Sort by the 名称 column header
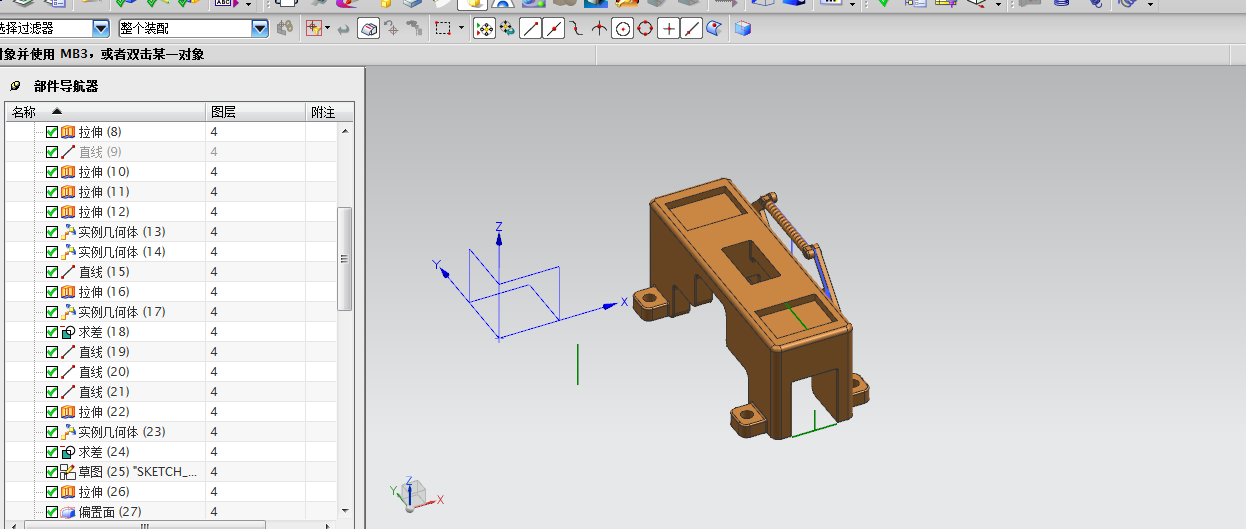The width and height of the screenshot is (1246, 529). [105, 112]
